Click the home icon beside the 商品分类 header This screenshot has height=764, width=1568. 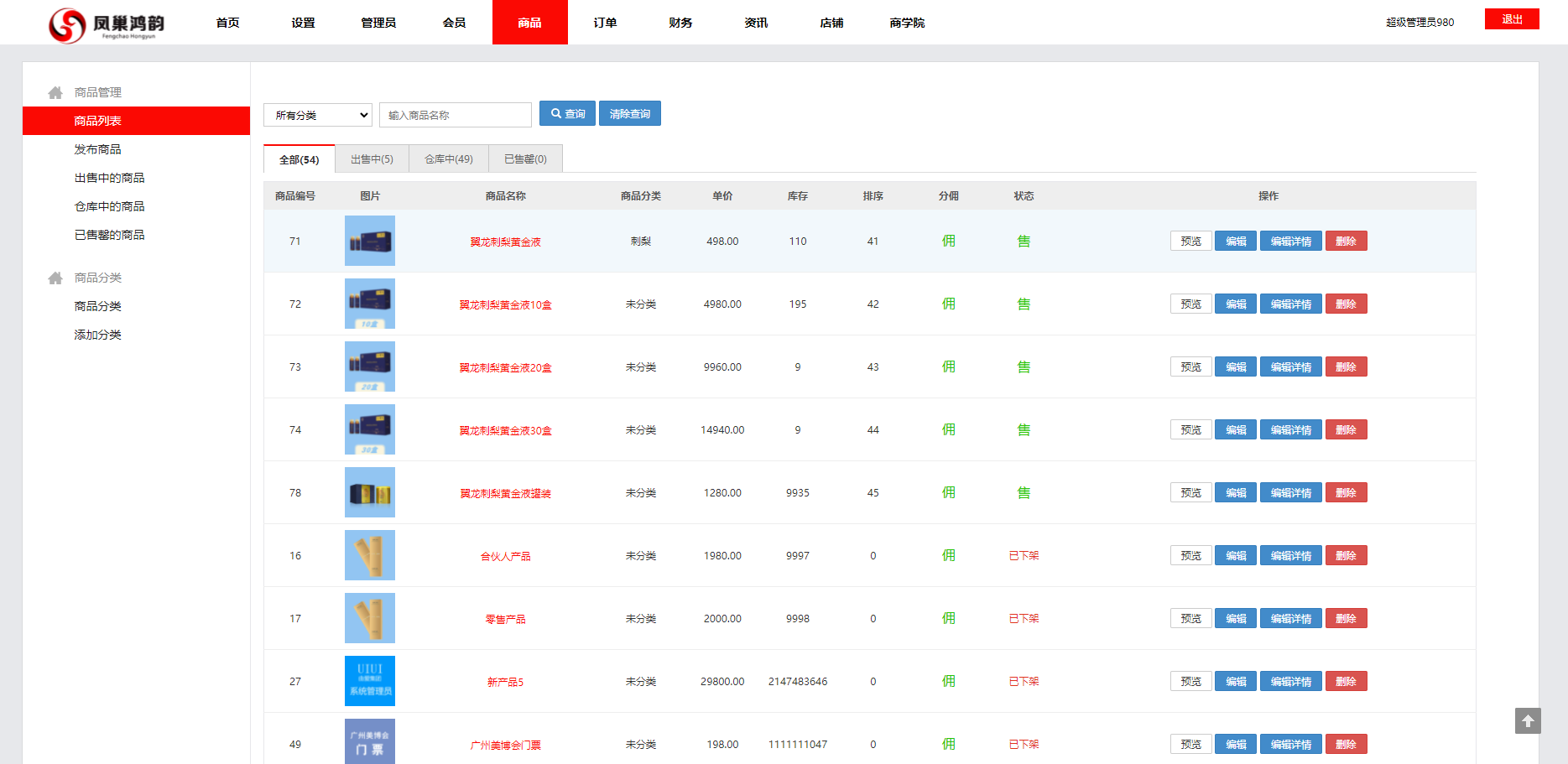coord(55,278)
